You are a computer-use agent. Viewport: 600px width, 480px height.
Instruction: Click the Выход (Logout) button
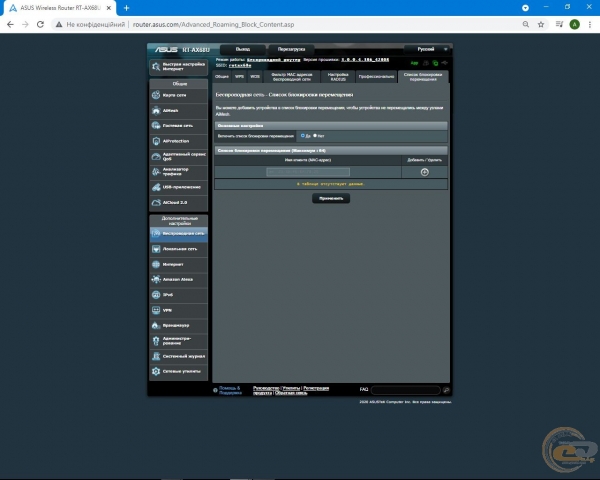243,49
